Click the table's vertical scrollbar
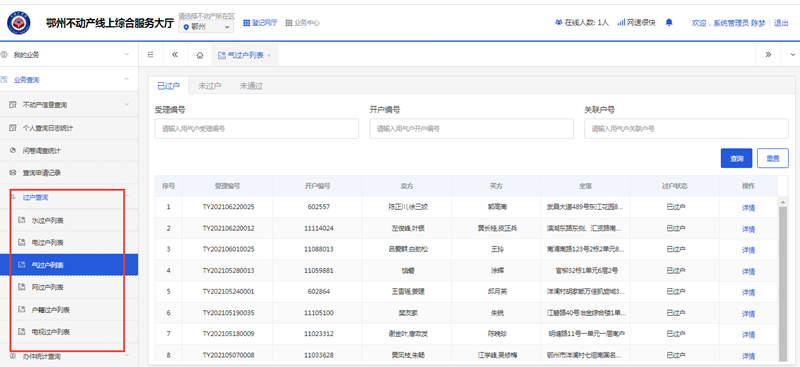The width and height of the screenshot is (800, 367). click(x=783, y=283)
